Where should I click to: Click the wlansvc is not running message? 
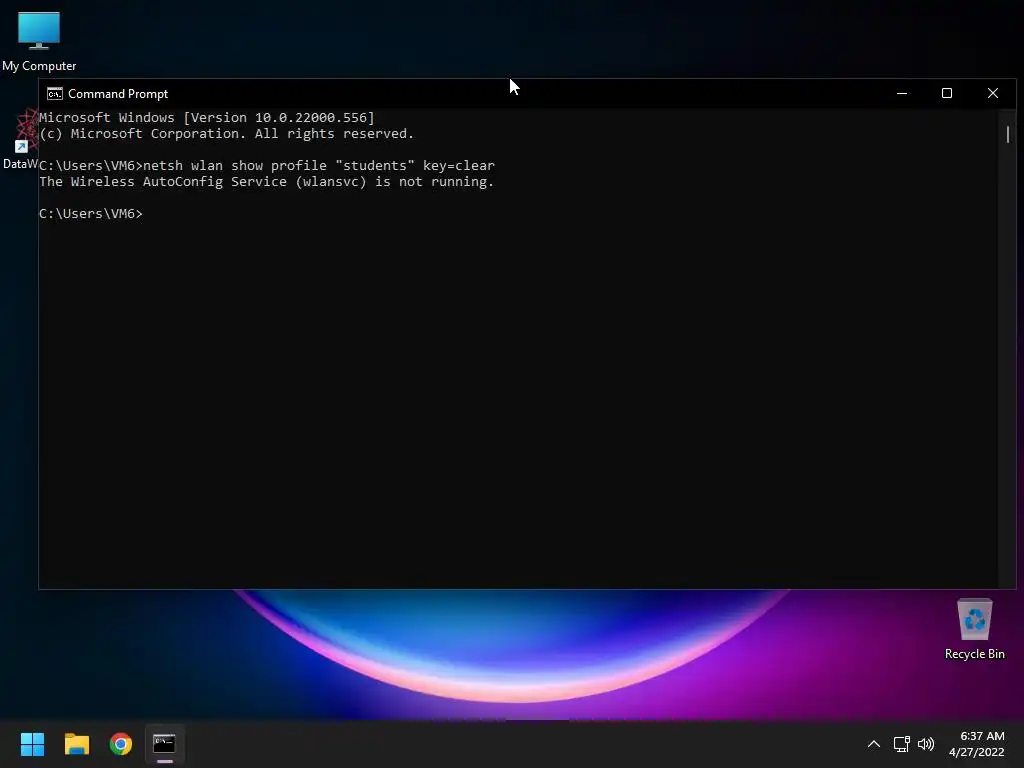266,182
